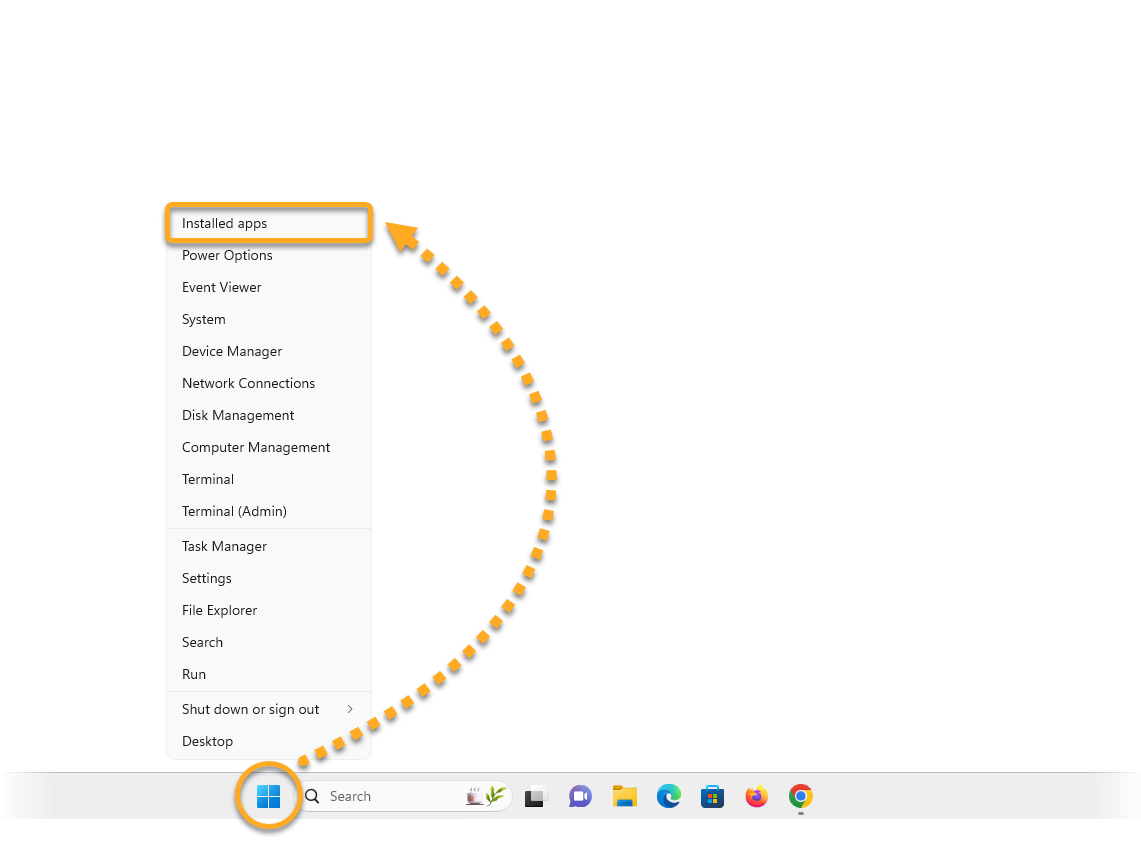Open Disk Management menu item

[238, 416]
